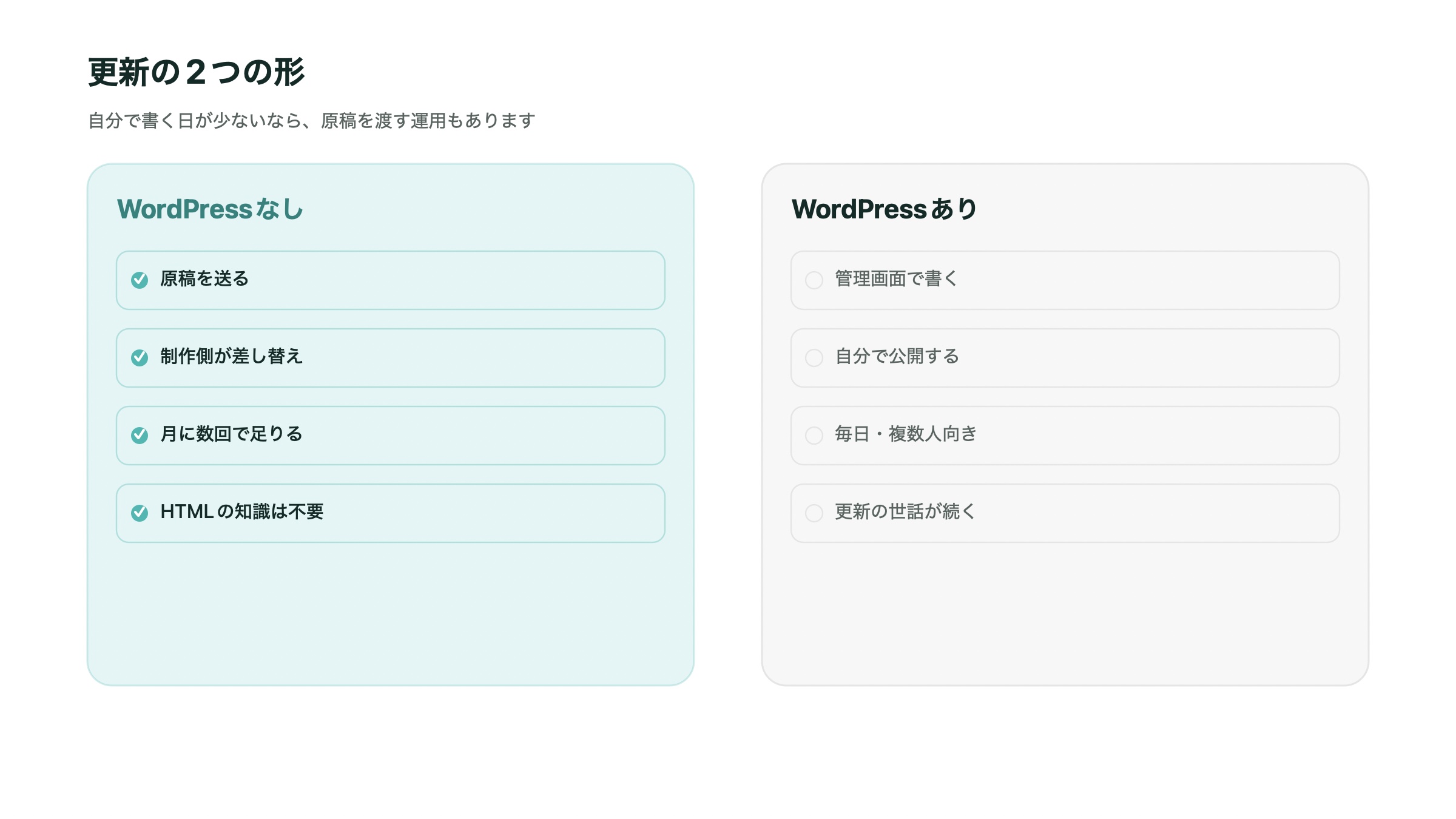Viewport: 1456px width, 819px height.
Task: Select the empty circle beside 管理画面で書く
Action: tap(814, 280)
